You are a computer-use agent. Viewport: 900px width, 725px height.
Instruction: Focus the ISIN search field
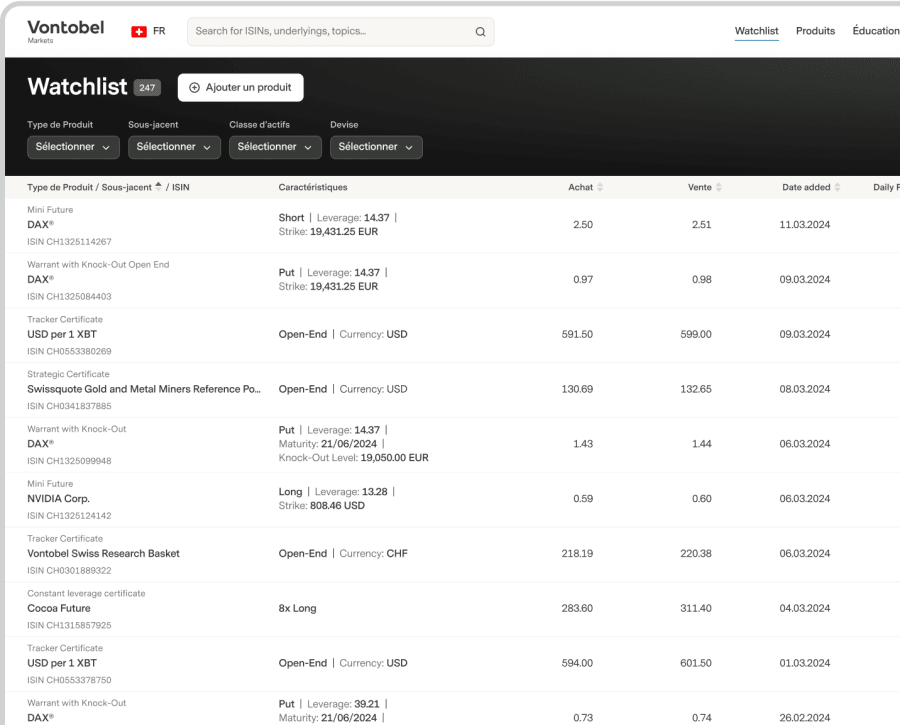(x=340, y=32)
